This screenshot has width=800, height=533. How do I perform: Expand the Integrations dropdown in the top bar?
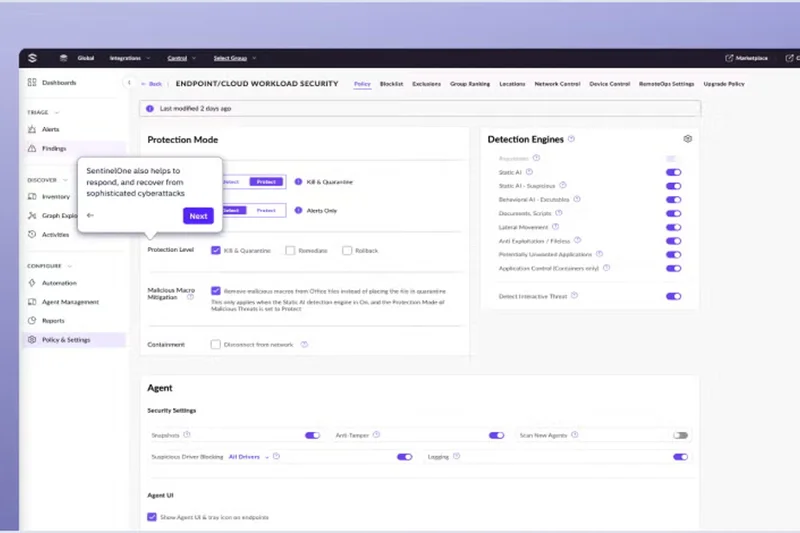128,58
